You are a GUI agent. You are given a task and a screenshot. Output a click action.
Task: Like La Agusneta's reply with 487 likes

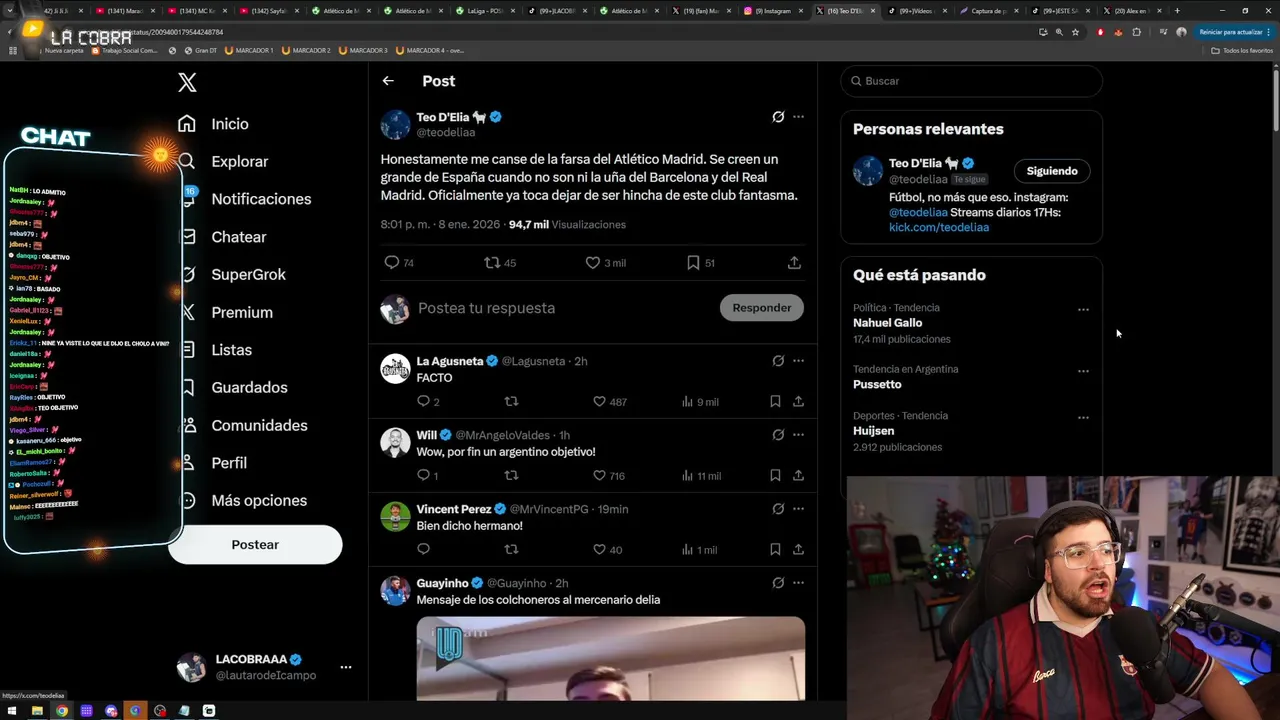[x=610, y=402]
